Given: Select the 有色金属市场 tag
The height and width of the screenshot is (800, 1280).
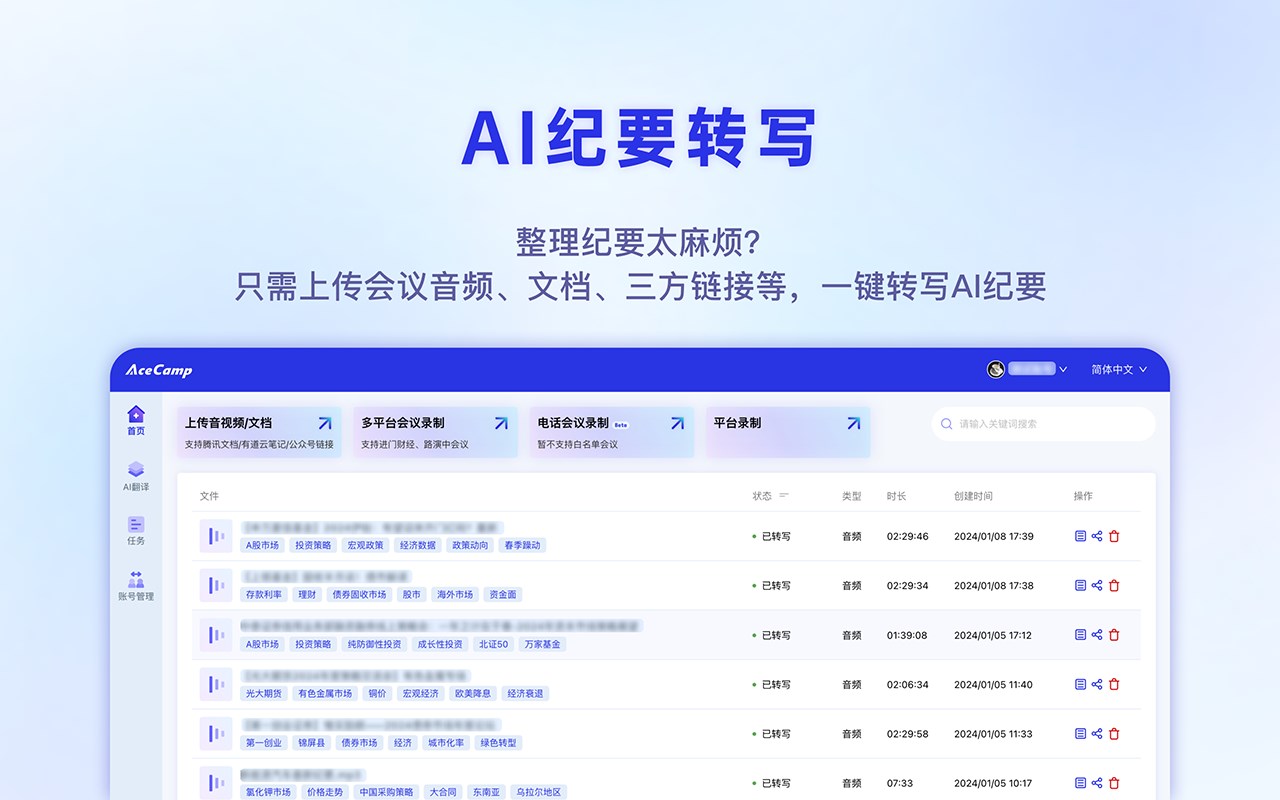Looking at the screenshot, I should click(x=325, y=693).
